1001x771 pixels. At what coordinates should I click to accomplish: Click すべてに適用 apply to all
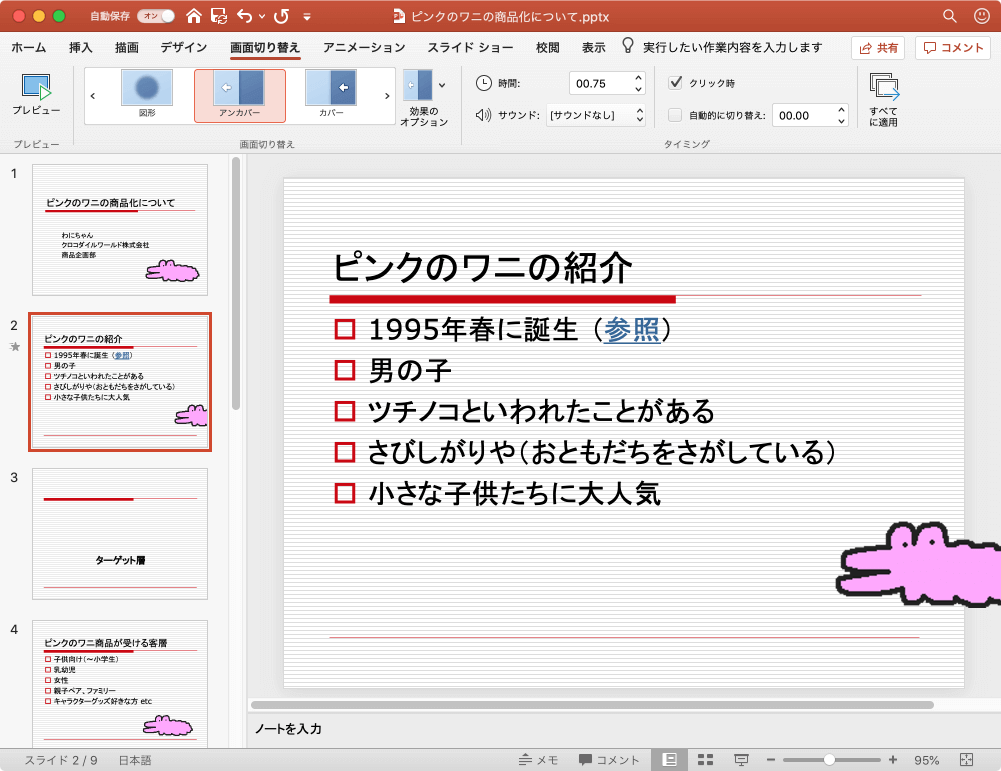point(884,99)
